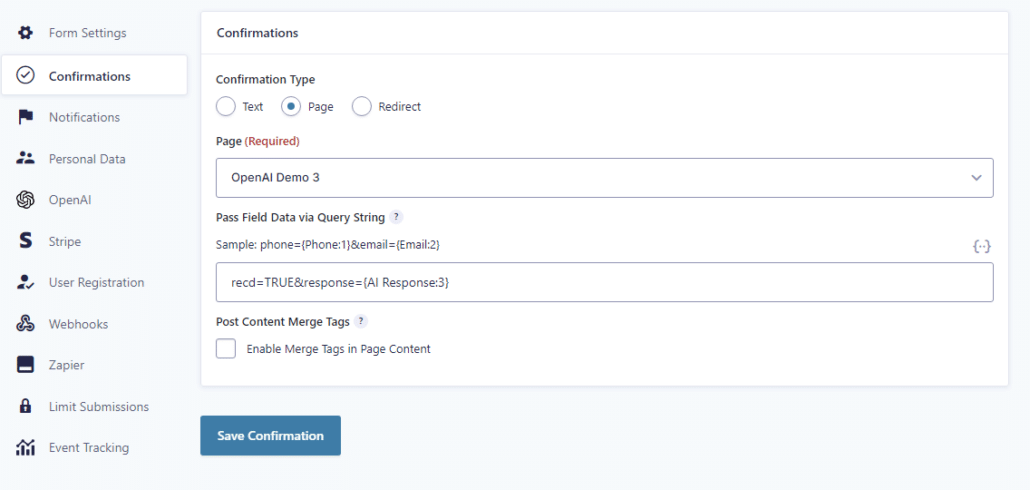Click the query string input field

click(604, 282)
